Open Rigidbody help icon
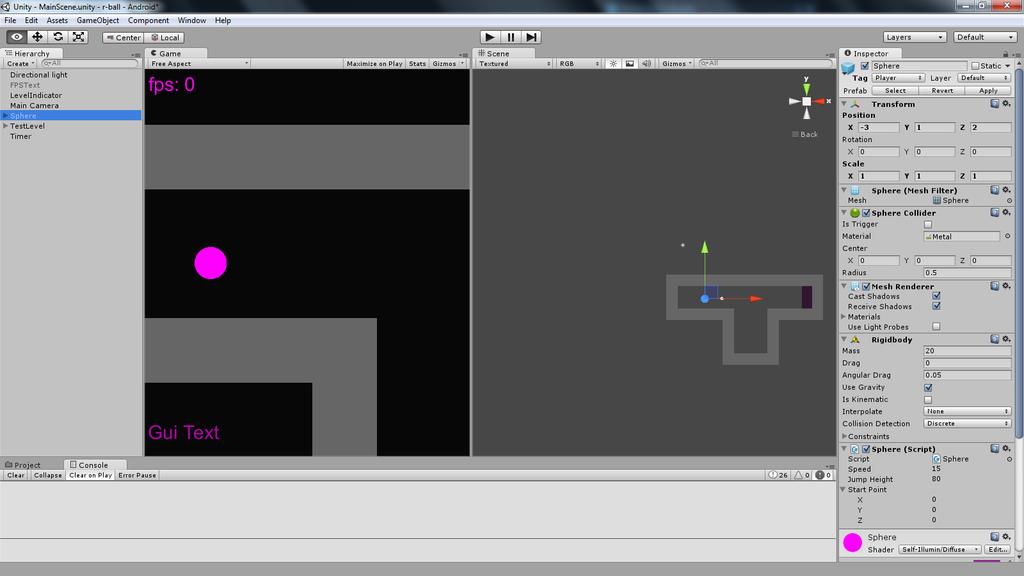1024x576 pixels. [995, 340]
